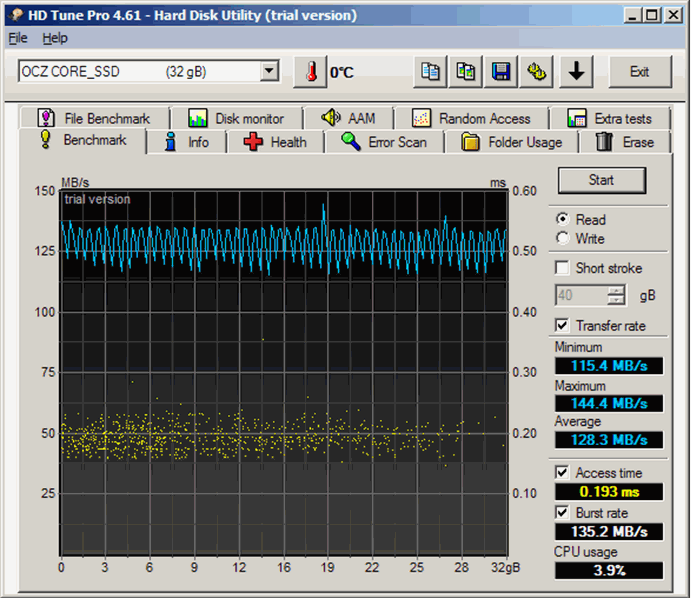Click the Benchmark light bulb icon
This screenshot has height=598, width=691.
tap(45, 139)
